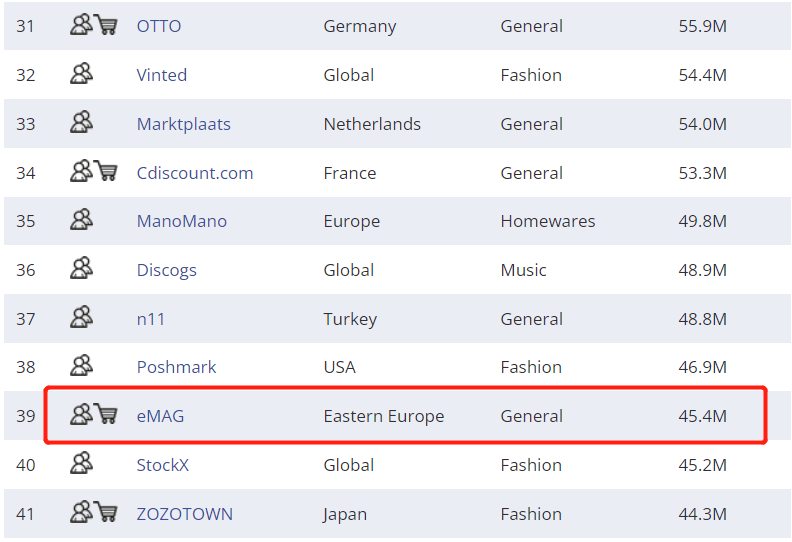Open the OTTO marketplace link
Screen dimensions: 792x542
click(159, 26)
